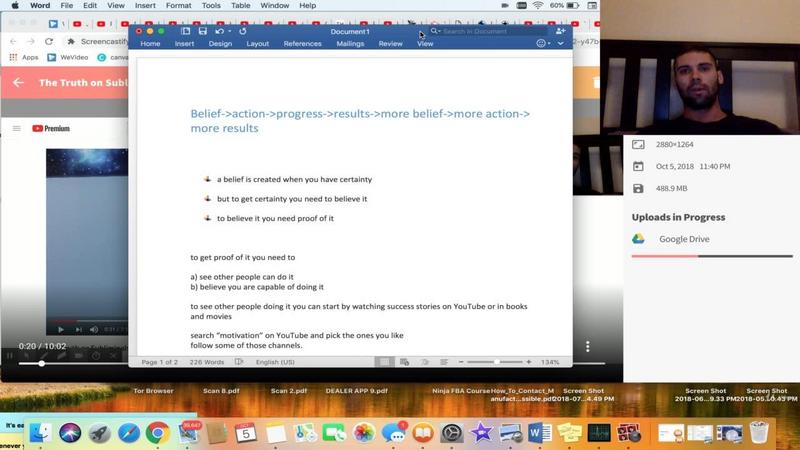Click the heading text starting with Belief->action
800x450 pixels.
360,121
